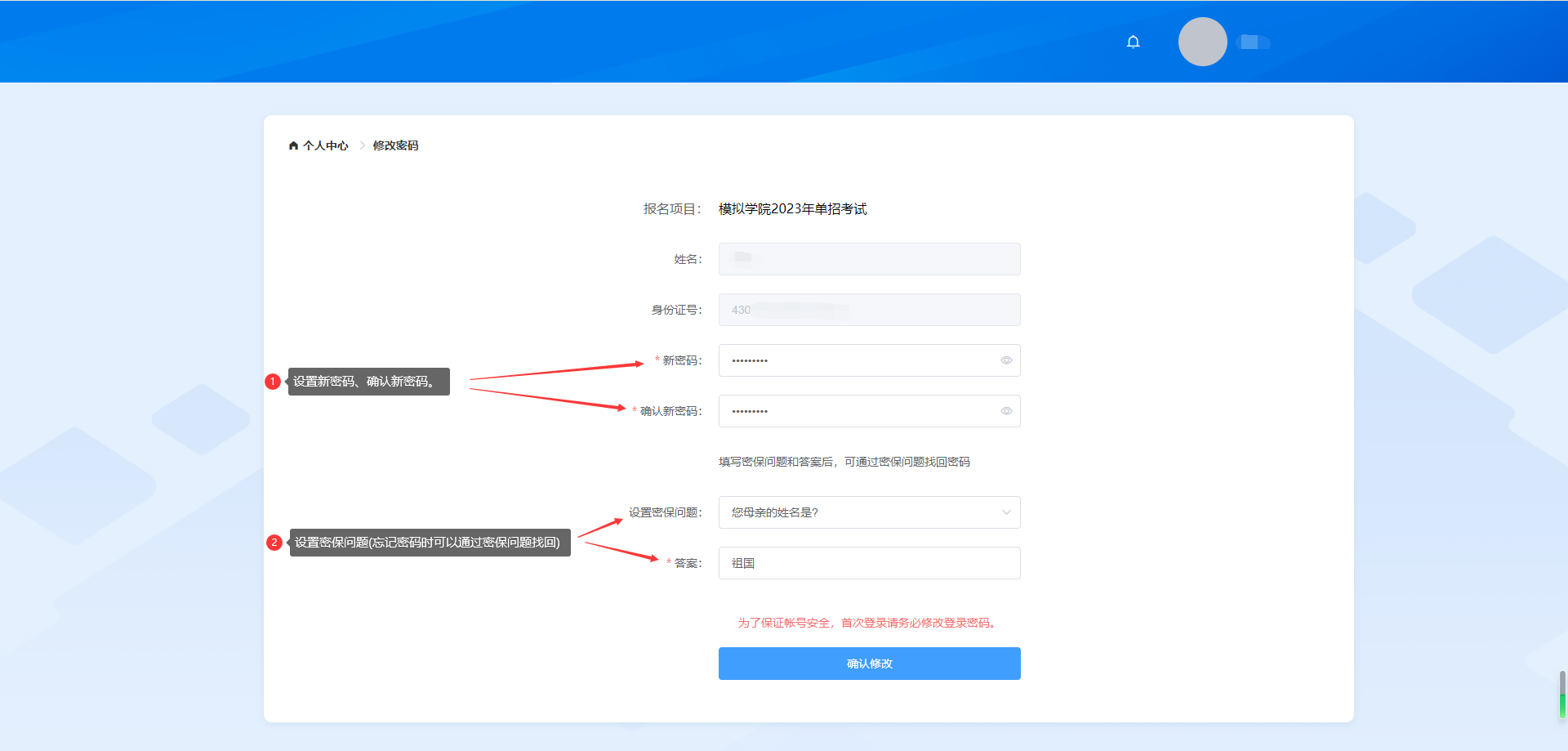Toggle visibility of the new password
This screenshot has width=1568, height=751.
click(x=1006, y=360)
